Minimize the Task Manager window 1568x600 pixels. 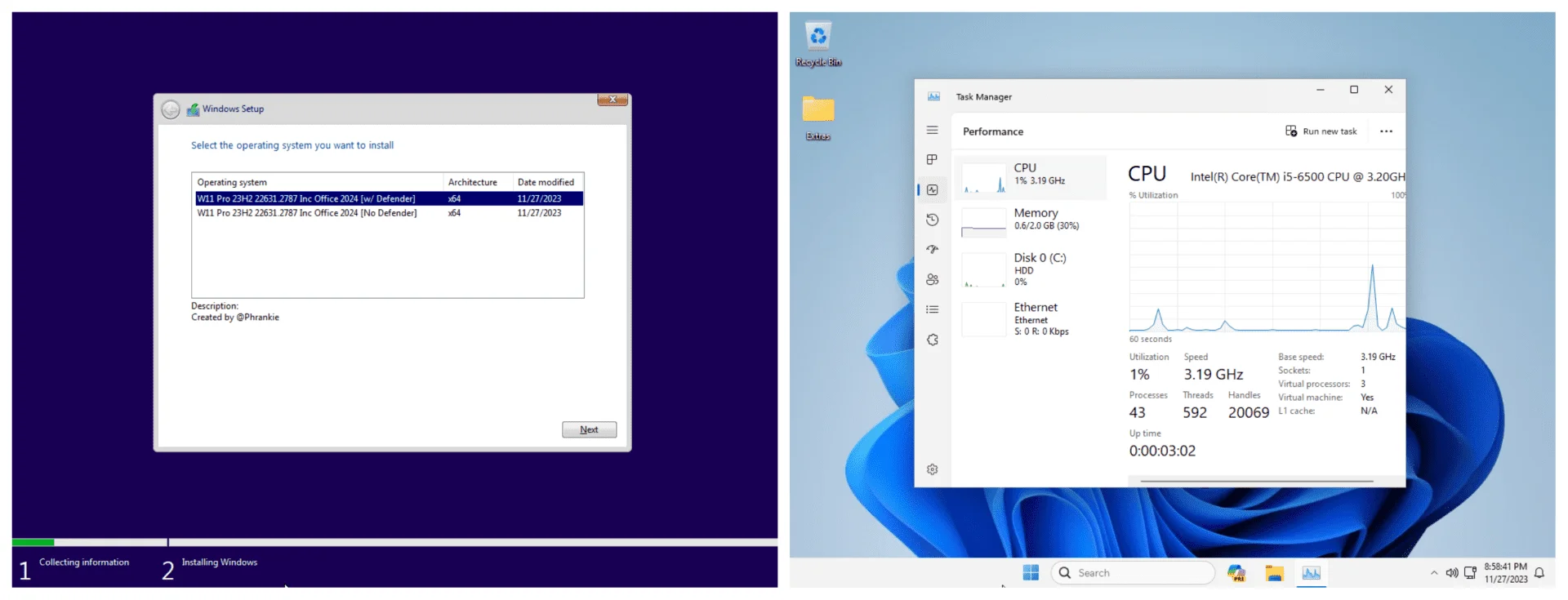pyautogui.click(x=1321, y=90)
